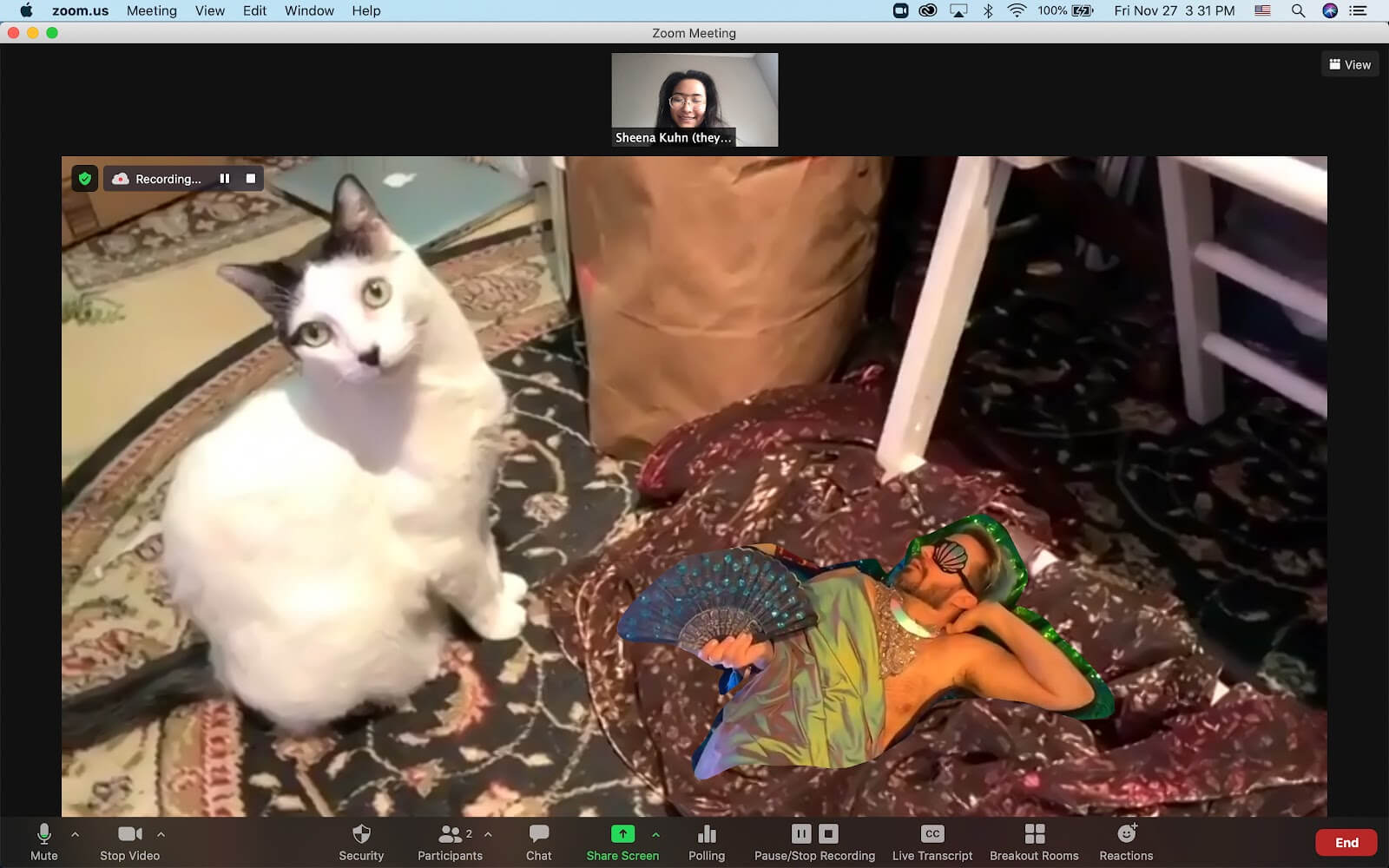Open the Window menu

click(x=309, y=10)
